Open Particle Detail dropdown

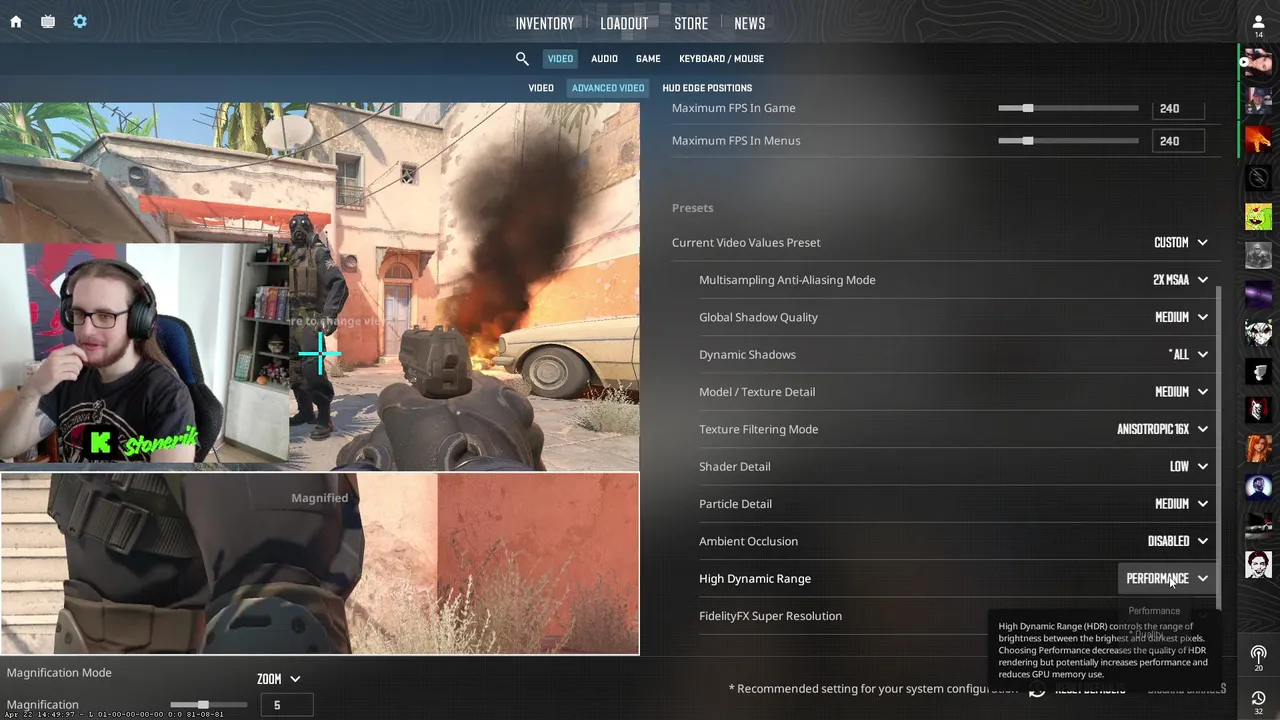tap(1181, 504)
